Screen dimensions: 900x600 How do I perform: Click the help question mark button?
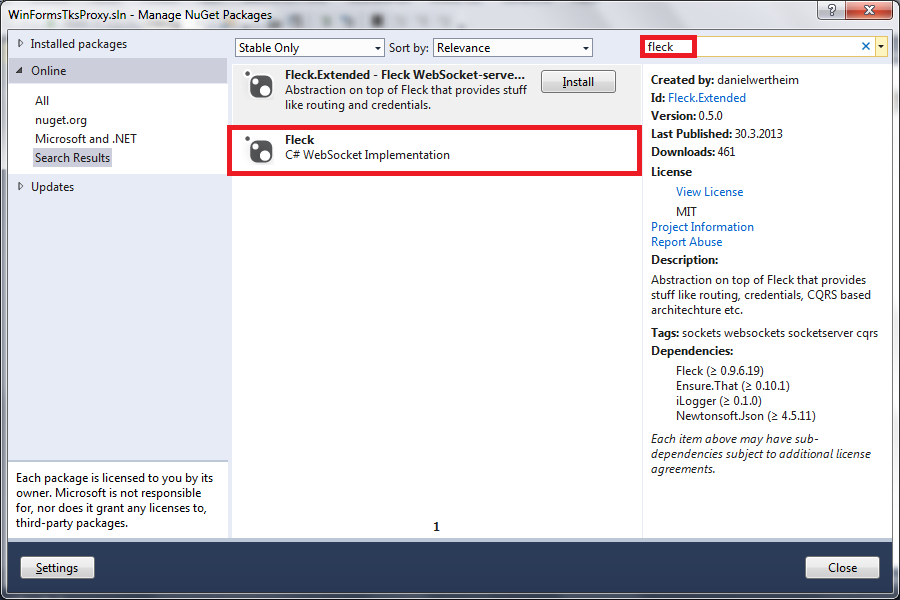[831, 10]
